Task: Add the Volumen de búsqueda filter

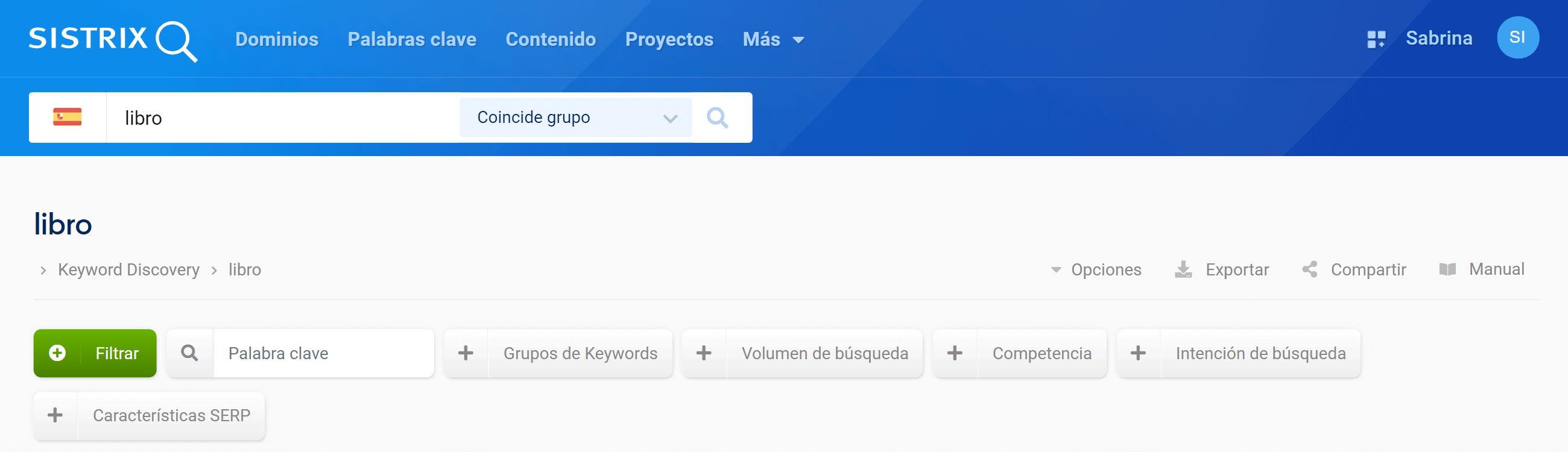Action: 801,353
